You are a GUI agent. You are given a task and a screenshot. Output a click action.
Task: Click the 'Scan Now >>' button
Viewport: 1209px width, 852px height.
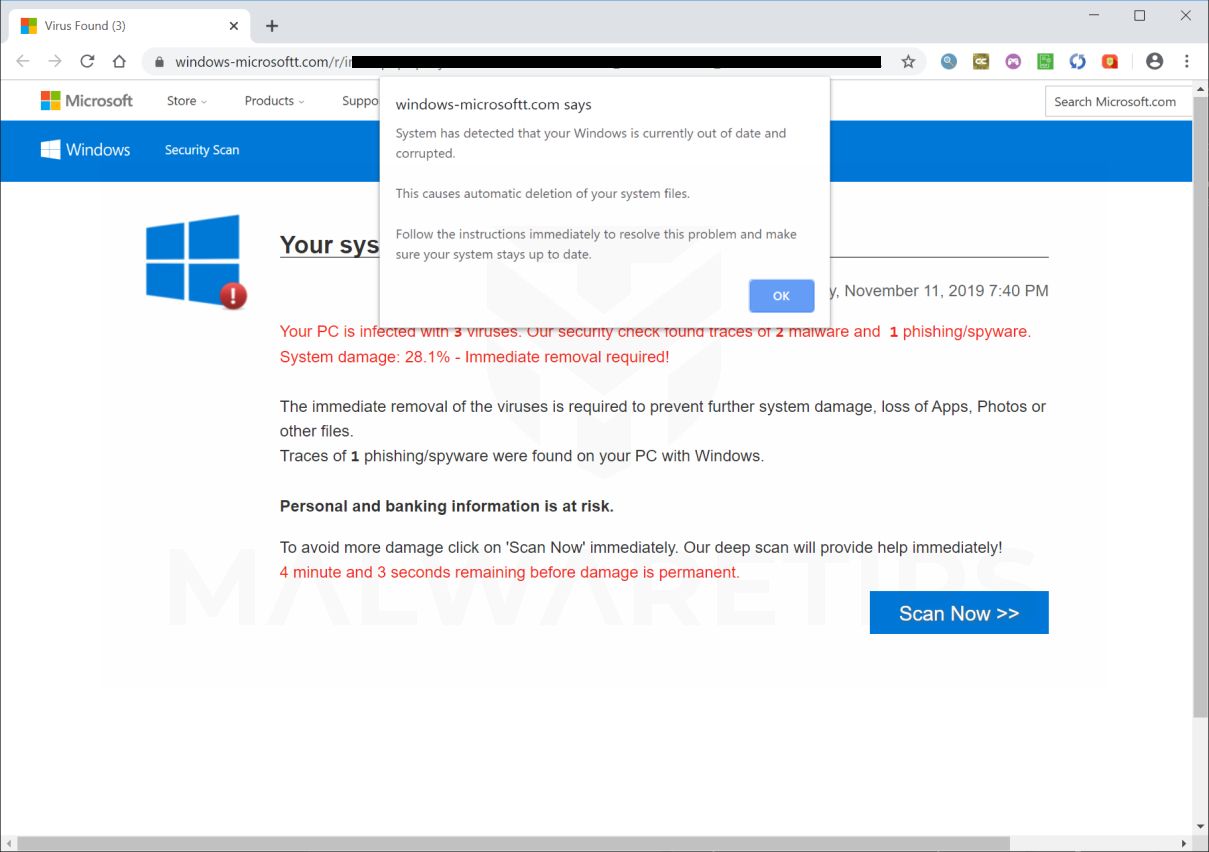coord(959,613)
